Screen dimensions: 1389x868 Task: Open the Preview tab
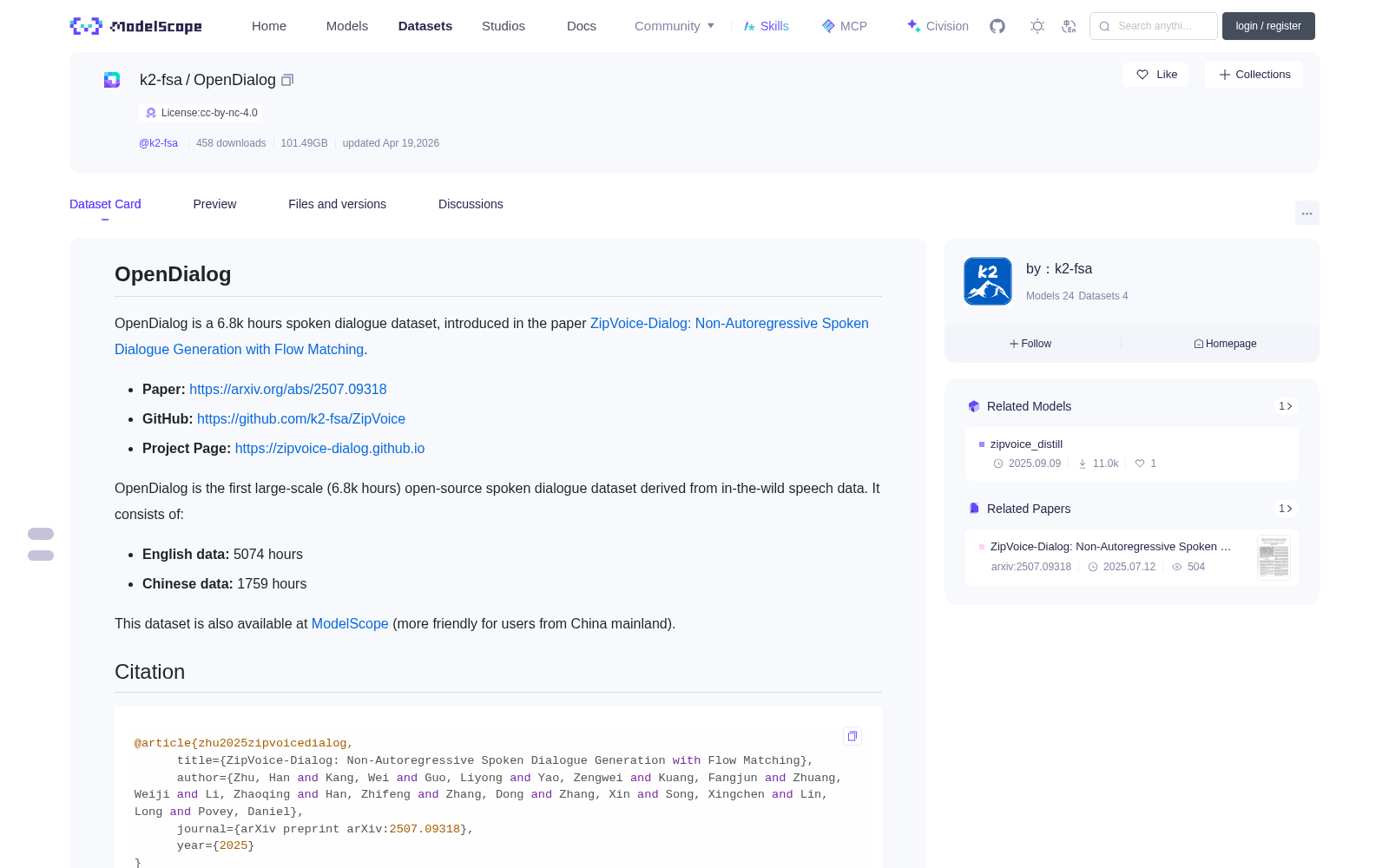pos(214,204)
